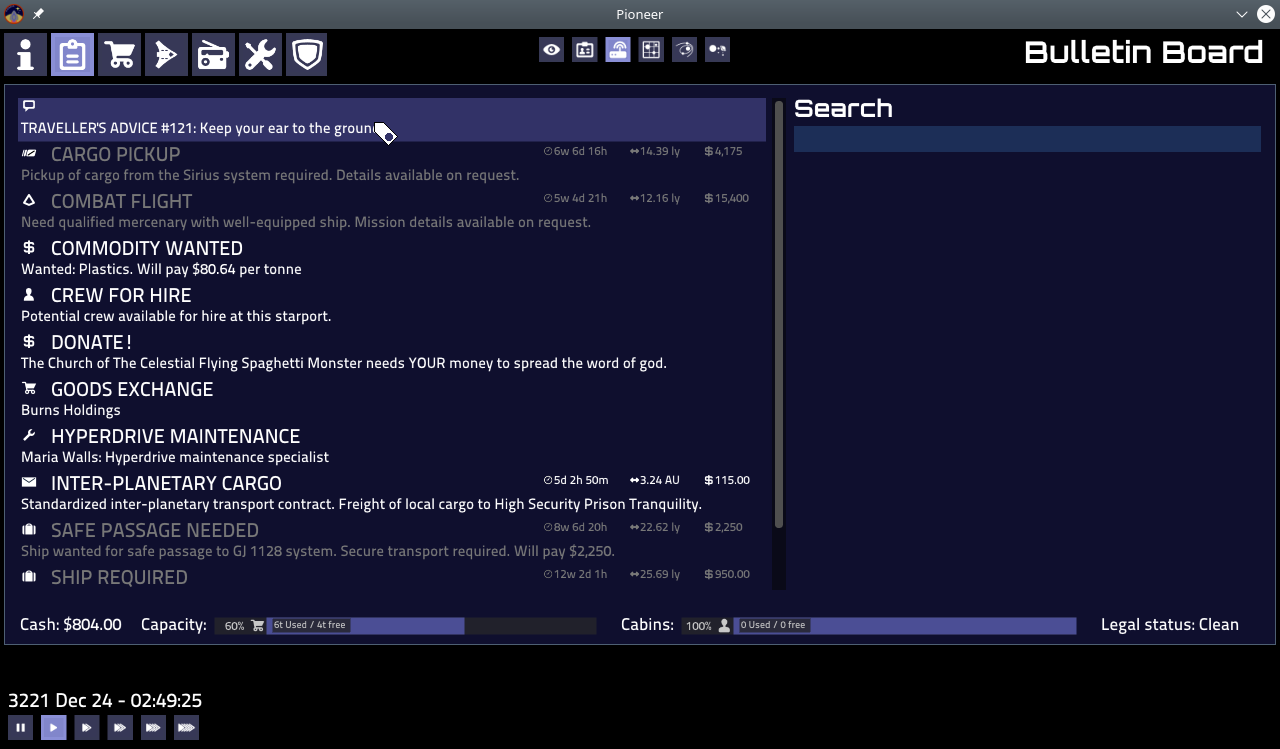Set time acceleration to double arrow
Image resolution: width=1280 pixels, height=749 pixels.
pos(87,727)
